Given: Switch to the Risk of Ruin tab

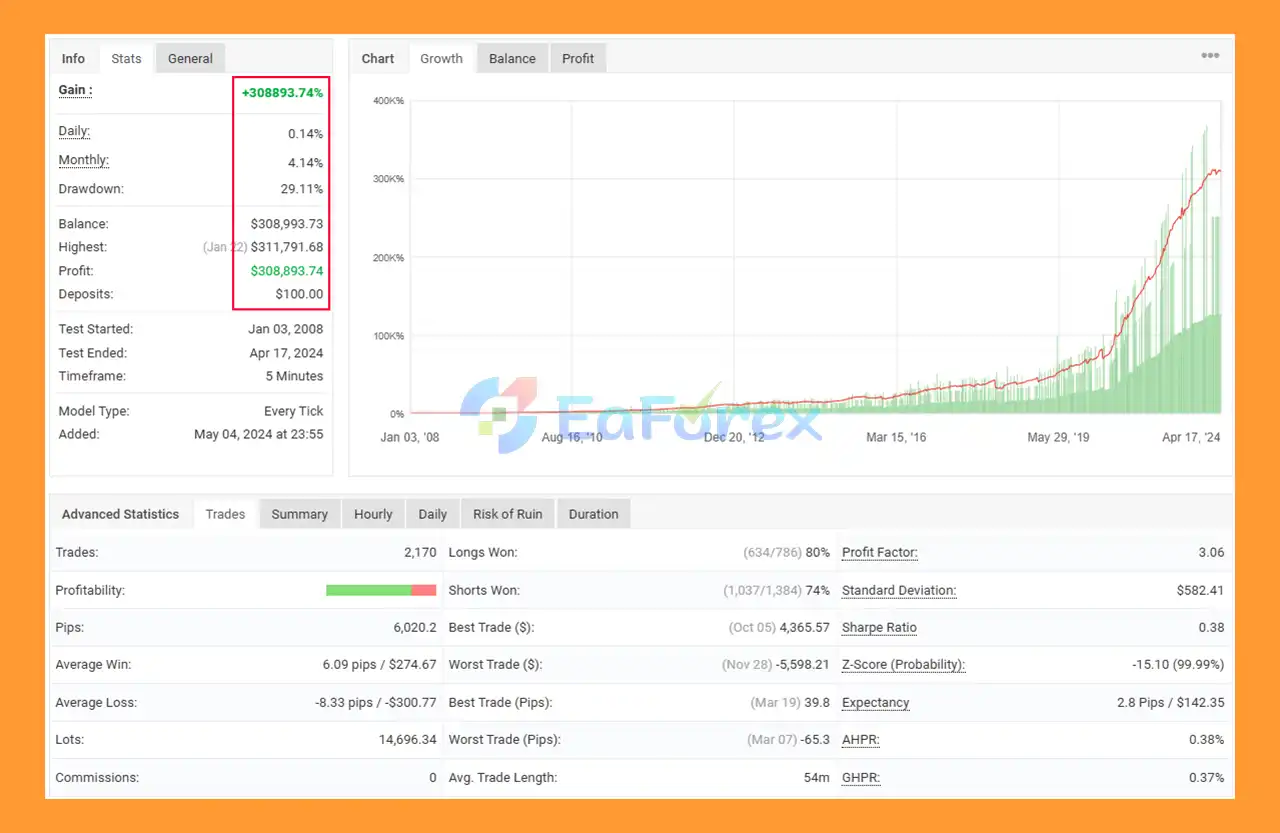Looking at the screenshot, I should tap(507, 514).
